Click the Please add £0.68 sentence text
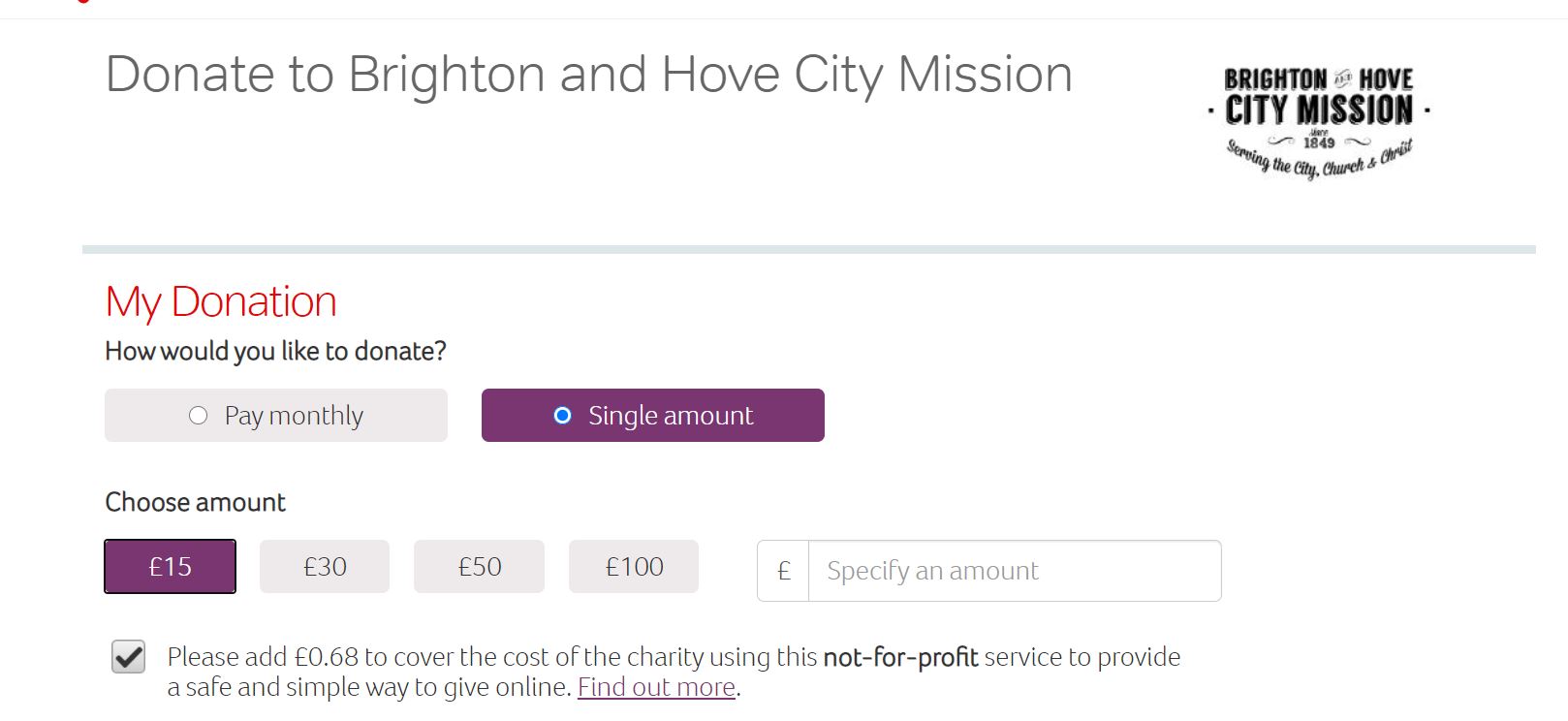This screenshot has width=1568, height=721. click(x=674, y=672)
